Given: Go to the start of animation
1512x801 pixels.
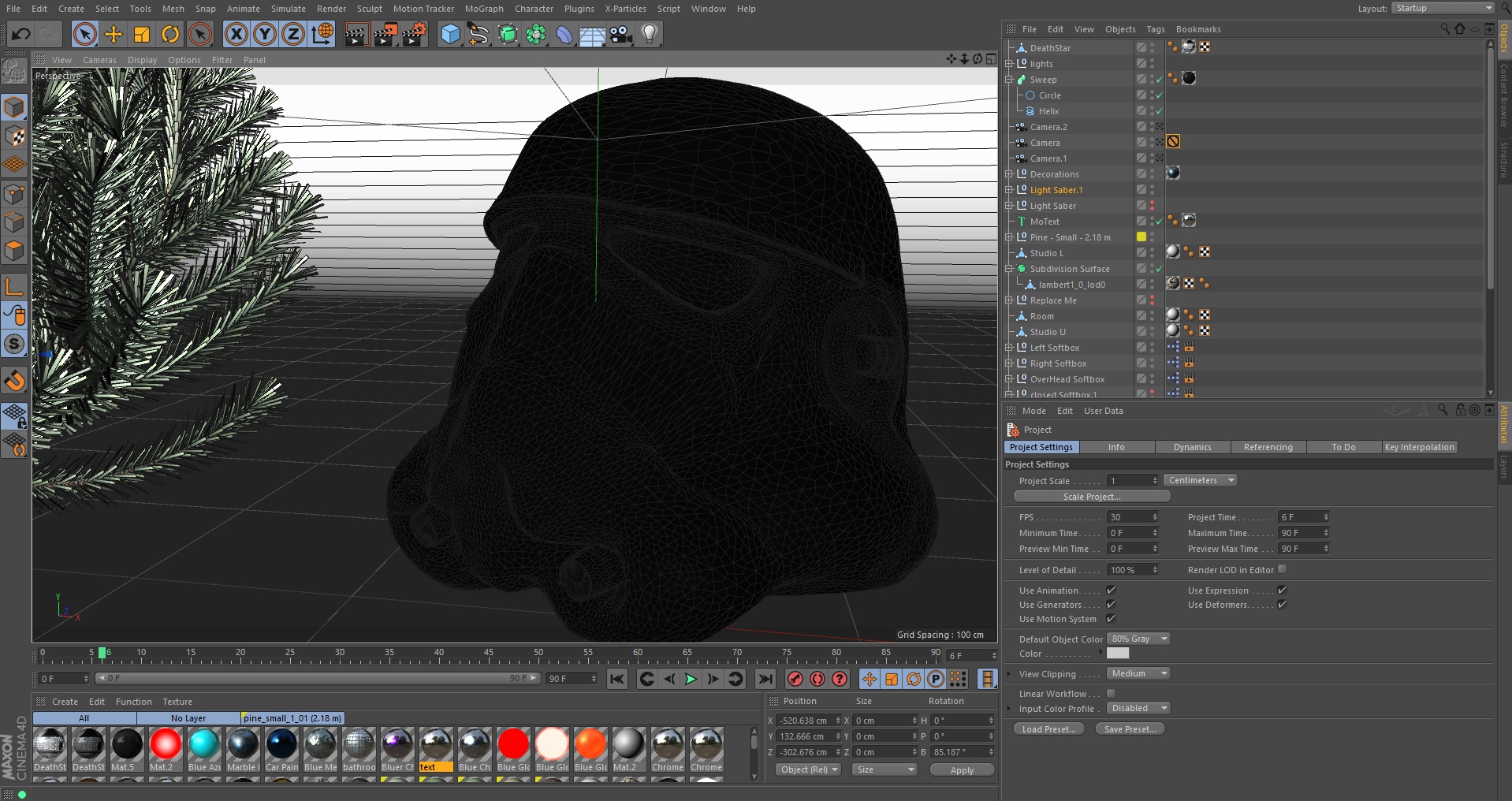Looking at the screenshot, I should tap(617, 679).
